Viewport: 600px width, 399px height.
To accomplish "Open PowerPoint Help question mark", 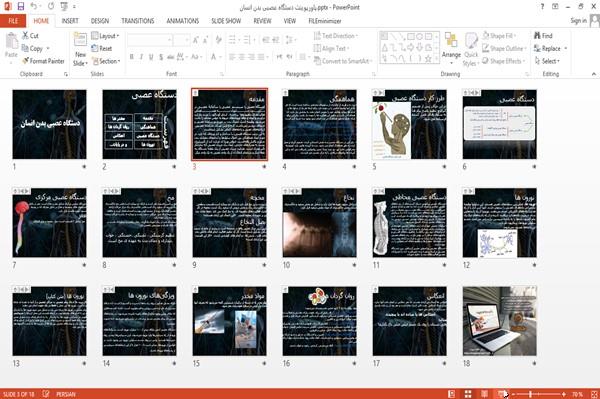I will pyautogui.click(x=542, y=7).
